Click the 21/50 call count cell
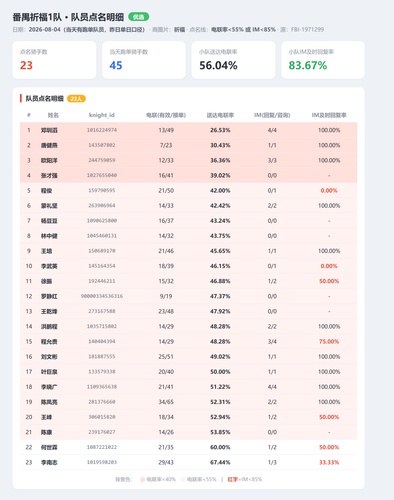This screenshot has height=500, width=394. pos(166,191)
